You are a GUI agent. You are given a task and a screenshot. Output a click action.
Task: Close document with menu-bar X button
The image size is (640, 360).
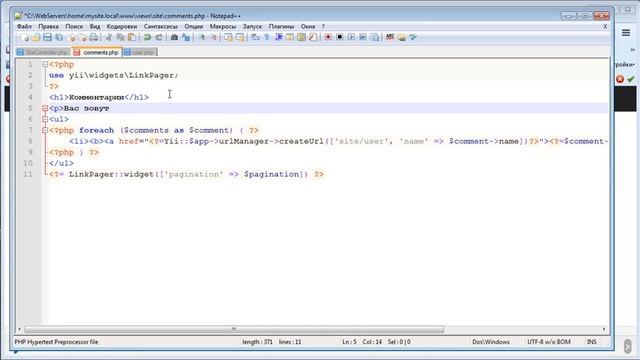coord(605,27)
